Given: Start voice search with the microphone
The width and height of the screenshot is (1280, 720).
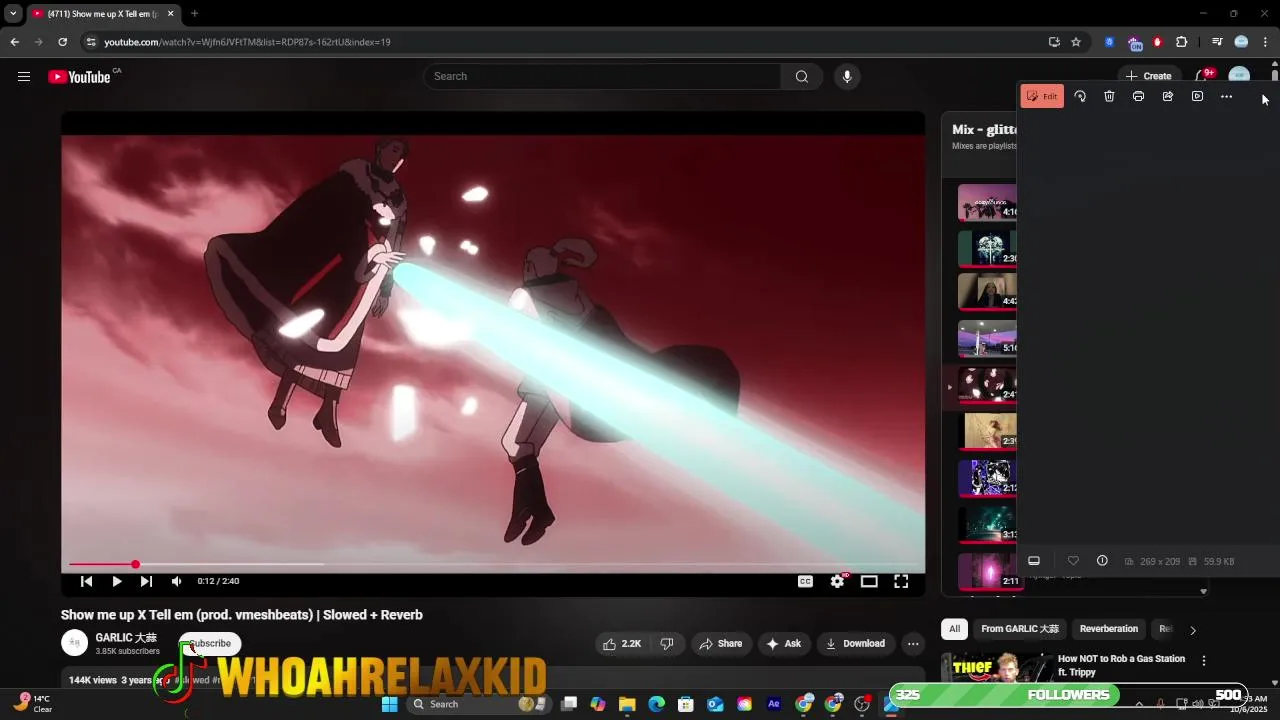Looking at the screenshot, I should tap(847, 77).
